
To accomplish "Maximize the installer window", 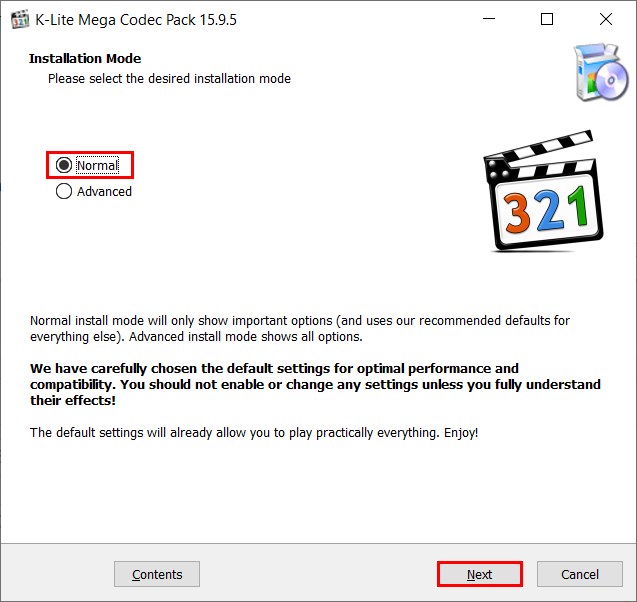I will (547, 19).
